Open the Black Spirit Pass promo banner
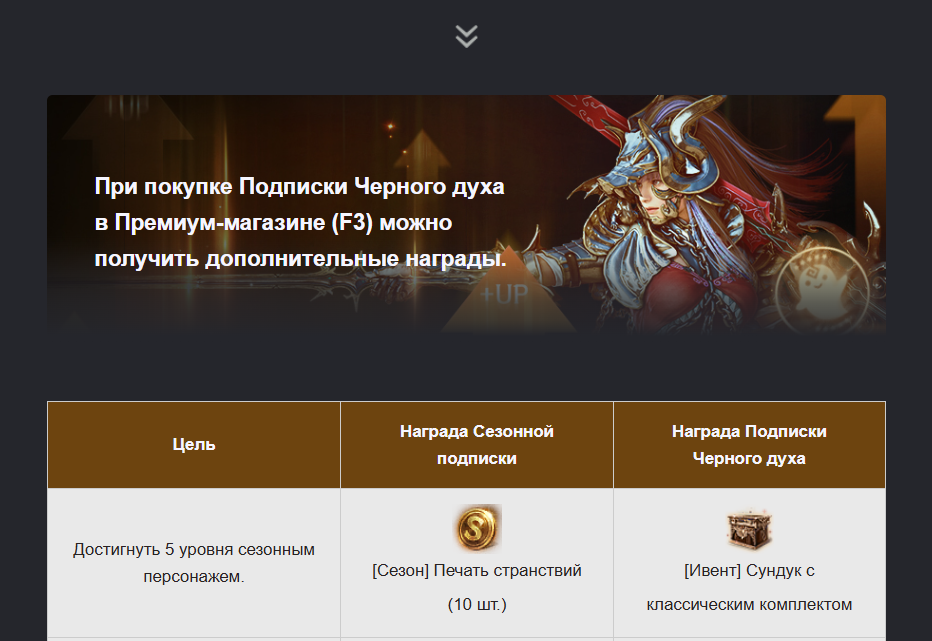The height and width of the screenshot is (641, 932). (x=467, y=214)
